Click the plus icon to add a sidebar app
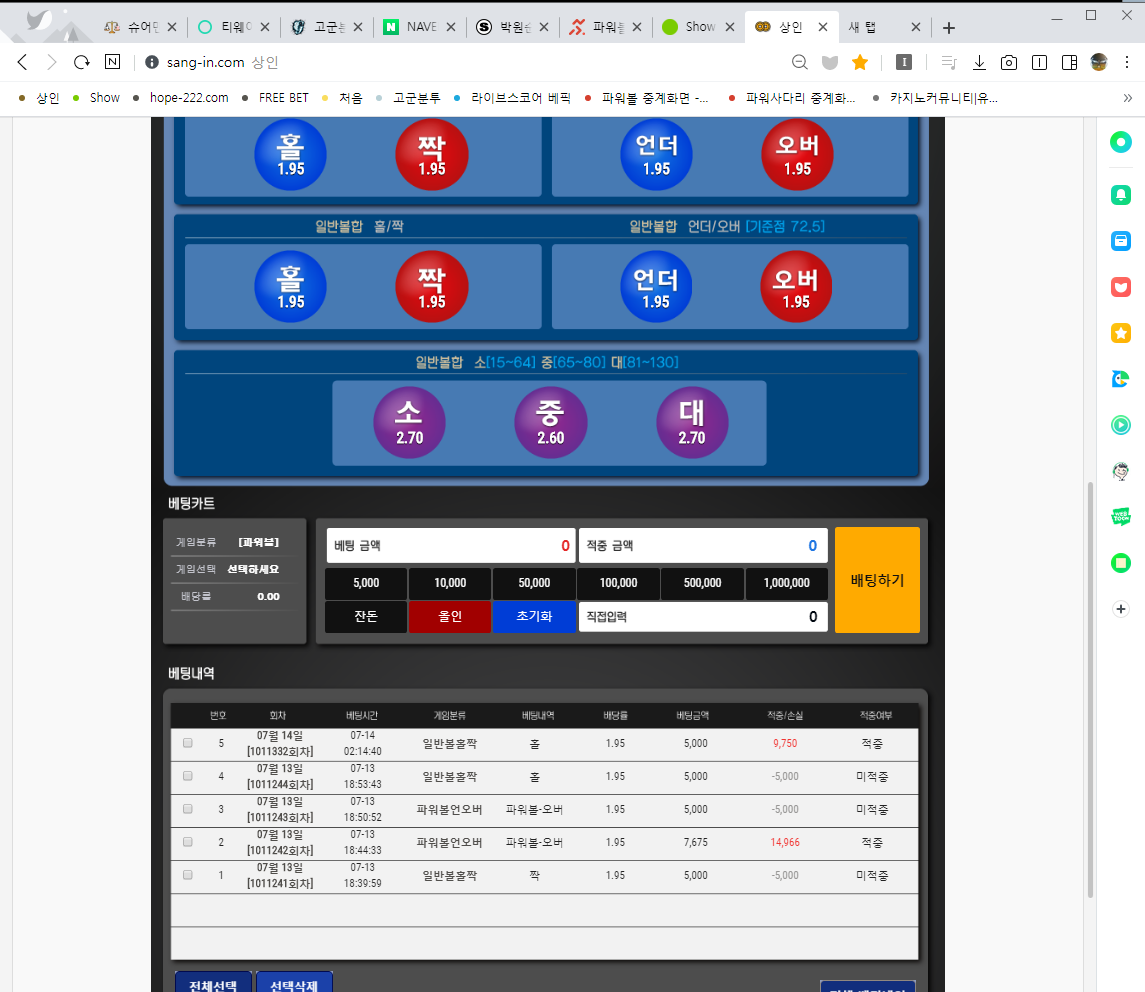This screenshot has width=1145, height=992. click(1121, 609)
